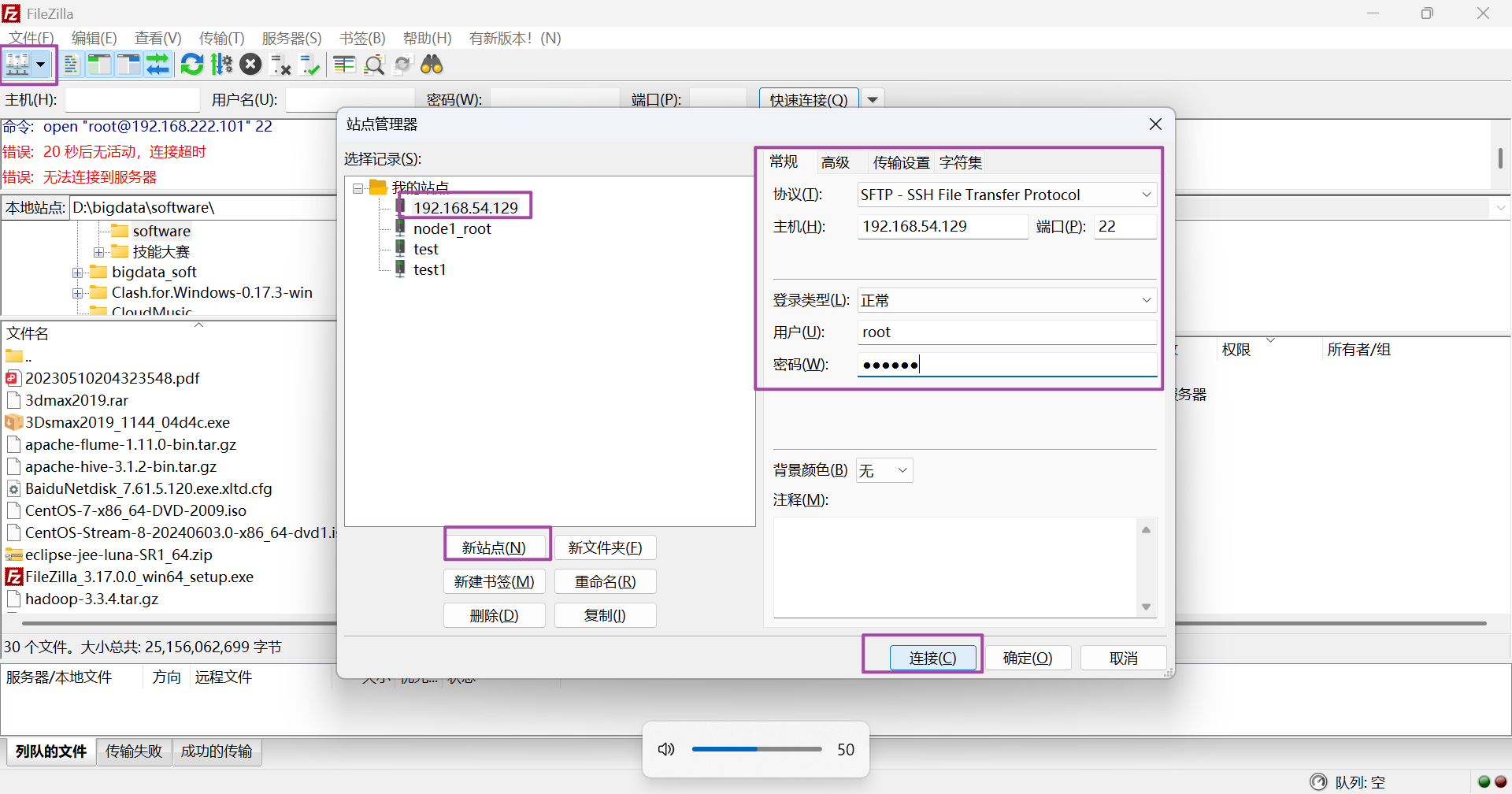Toggle synchronized browsing icon

(x=403, y=65)
